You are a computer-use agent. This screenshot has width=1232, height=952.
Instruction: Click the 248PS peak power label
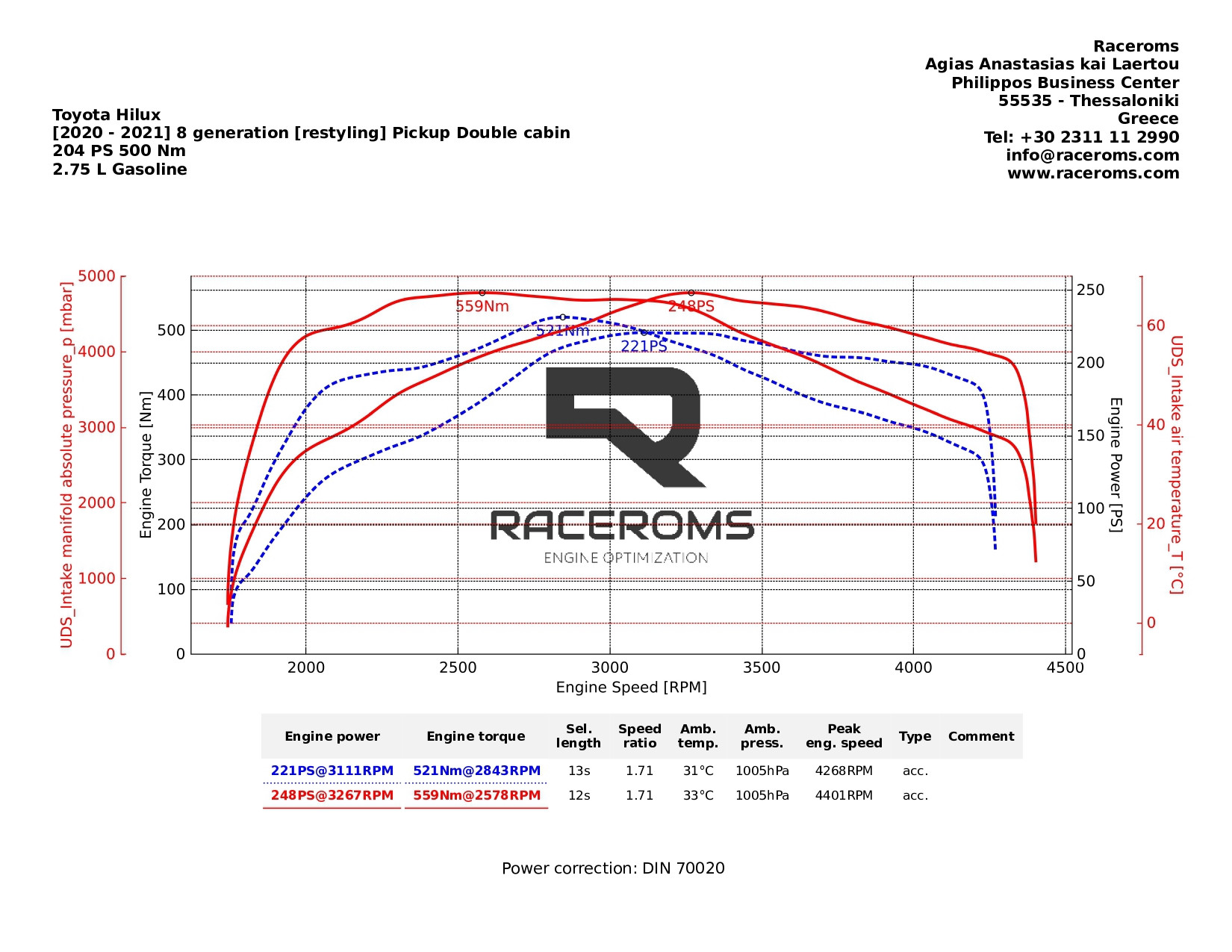[691, 306]
